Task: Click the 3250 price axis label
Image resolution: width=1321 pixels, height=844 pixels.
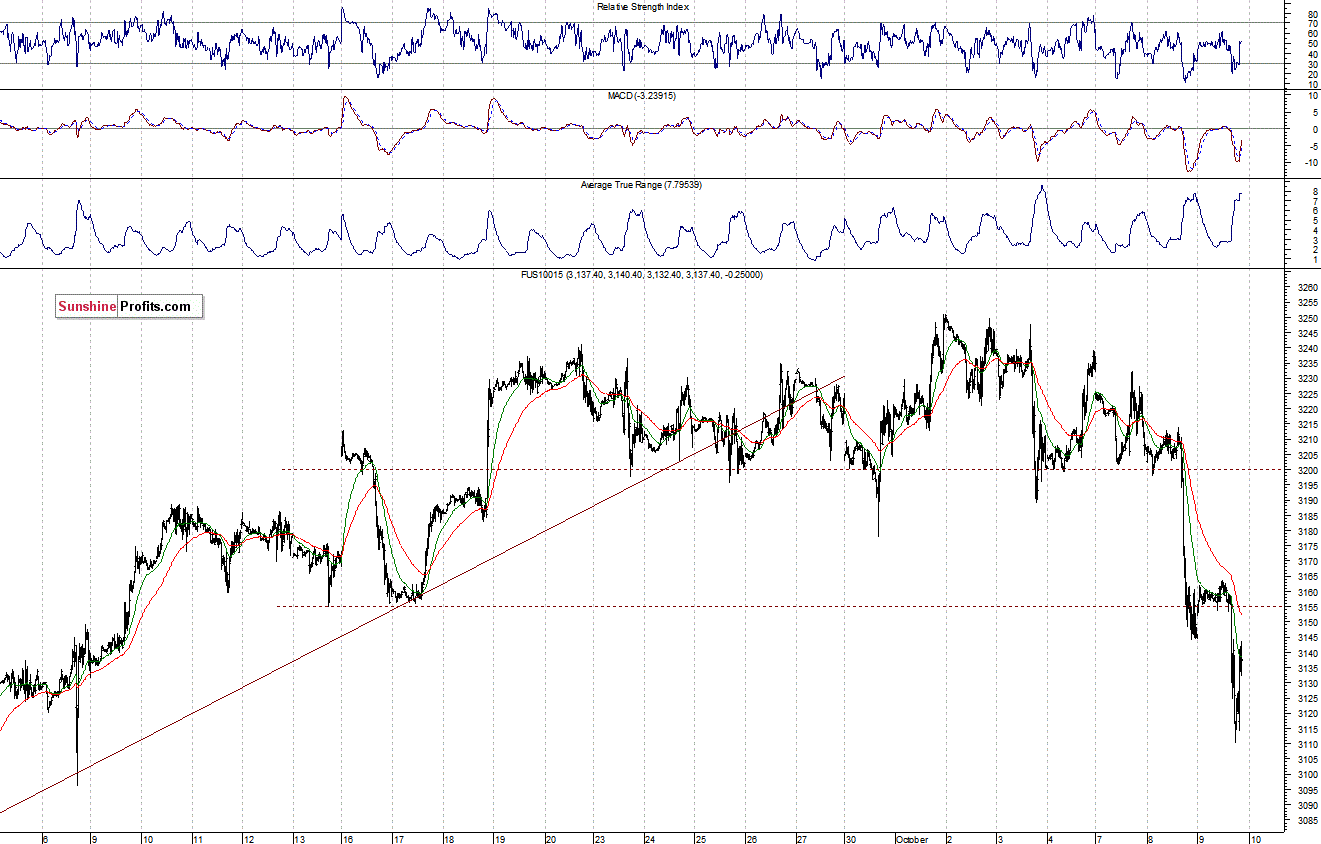Action: pyautogui.click(x=1308, y=318)
